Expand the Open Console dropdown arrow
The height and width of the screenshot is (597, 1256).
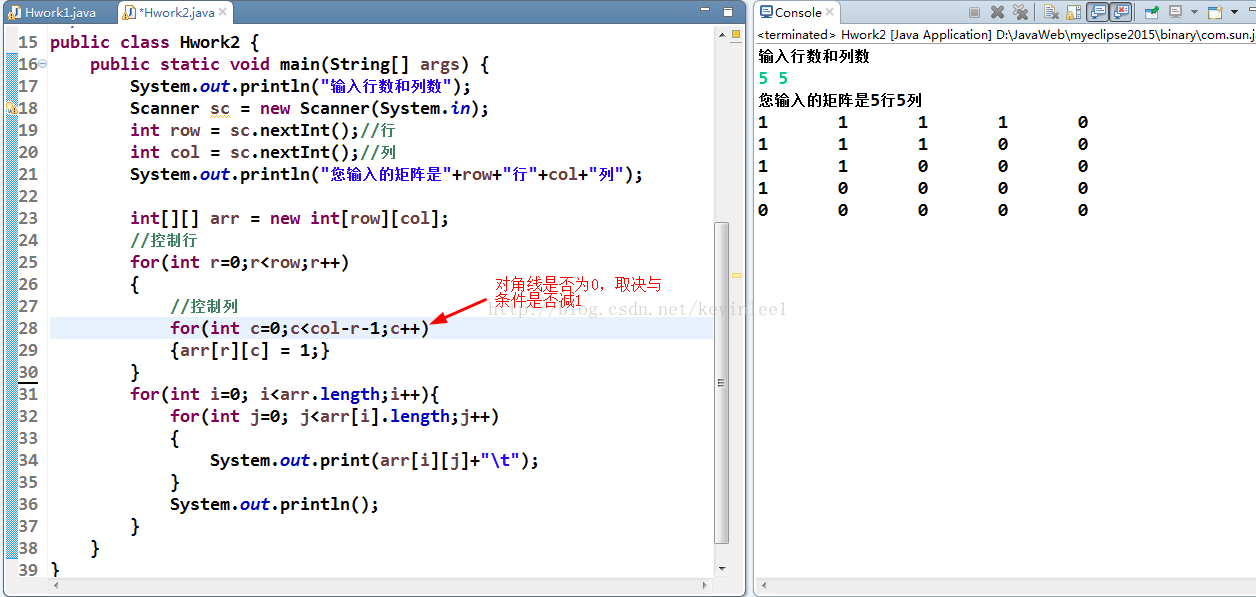(x=1234, y=12)
